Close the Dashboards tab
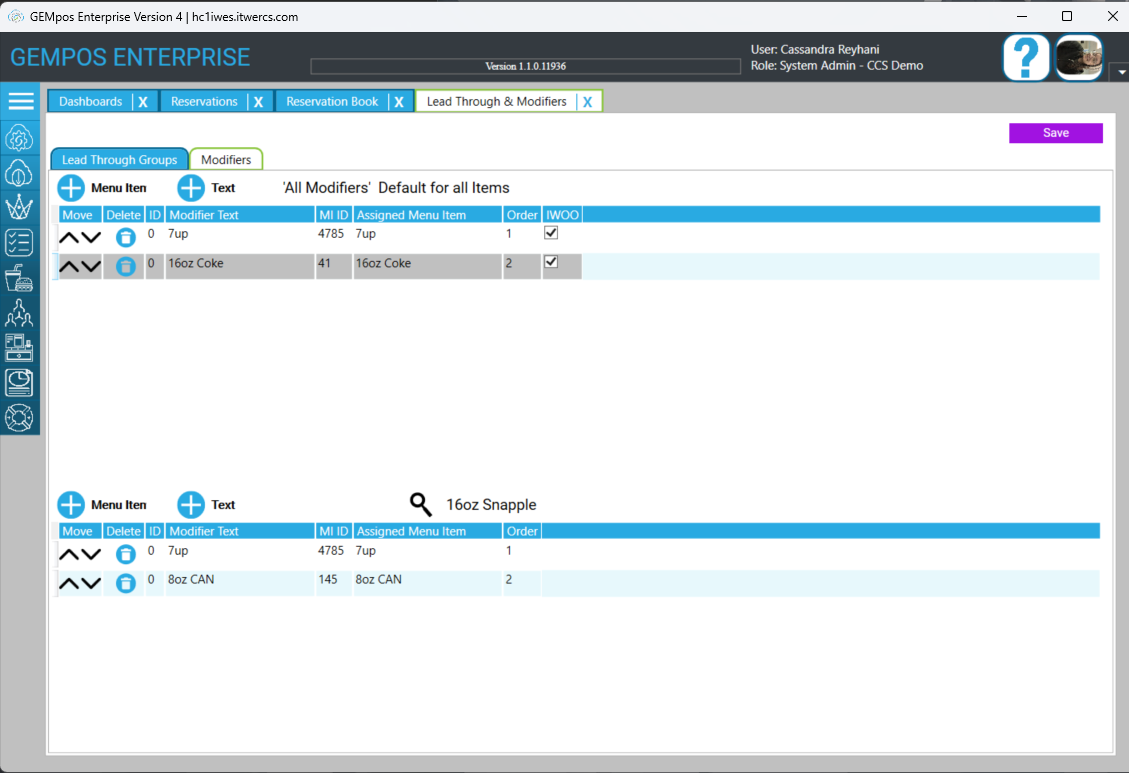 pos(143,102)
